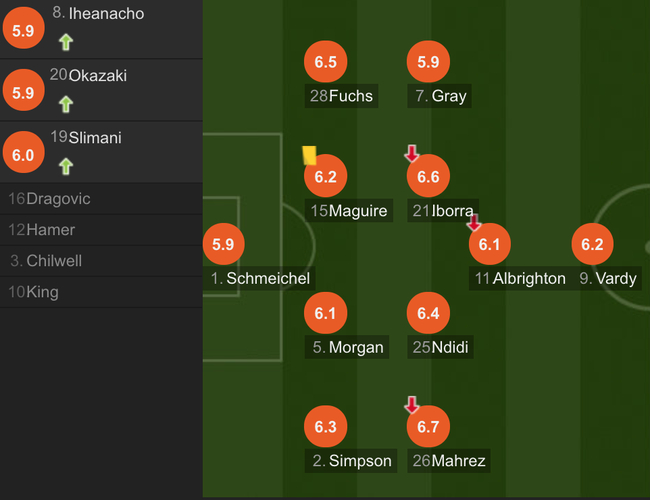Click Iheanacho's 5.9 rating in sidebar
The width and height of the screenshot is (650, 500).
pyautogui.click(x=23, y=31)
